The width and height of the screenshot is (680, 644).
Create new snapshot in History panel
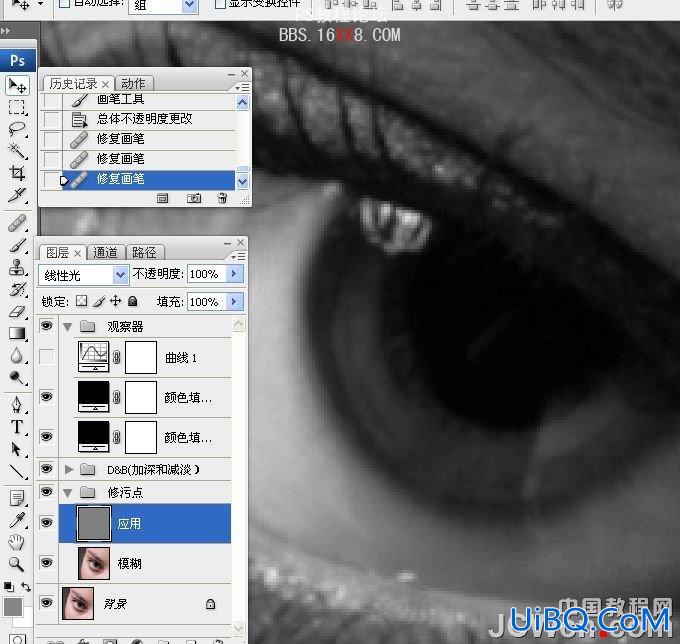click(x=194, y=198)
